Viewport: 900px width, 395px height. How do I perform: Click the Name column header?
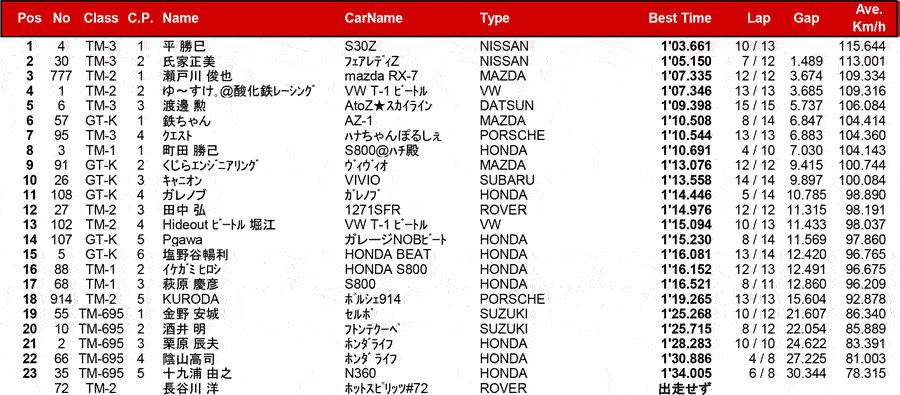click(180, 18)
